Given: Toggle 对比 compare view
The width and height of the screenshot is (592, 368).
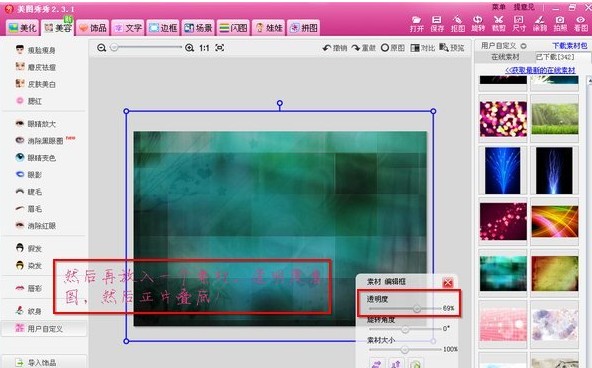Looking at the screenshot, I should point(422,48).
